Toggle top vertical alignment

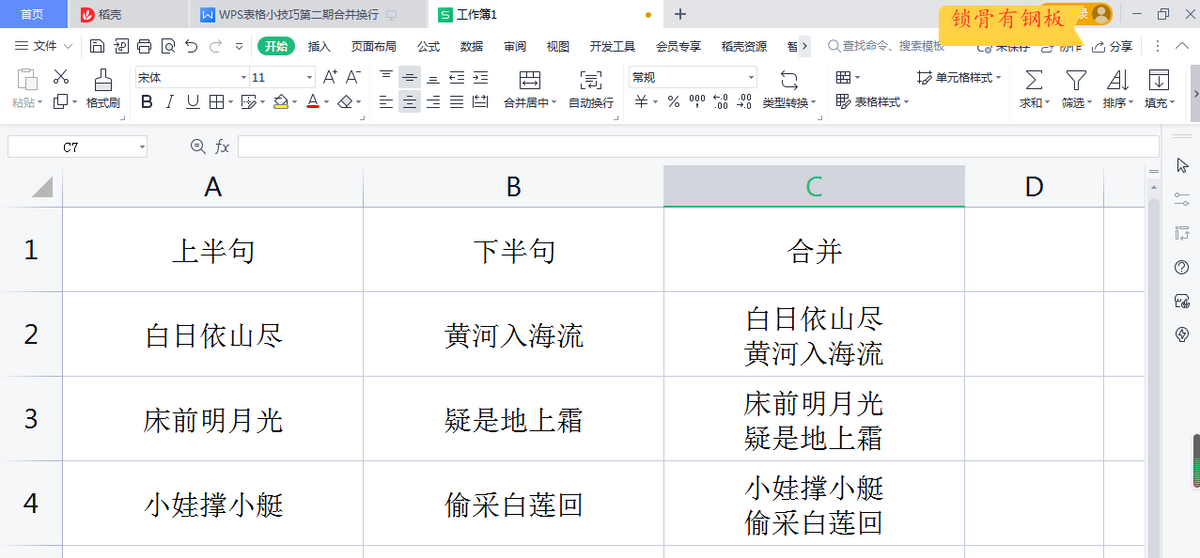click(x=387, y=77)
